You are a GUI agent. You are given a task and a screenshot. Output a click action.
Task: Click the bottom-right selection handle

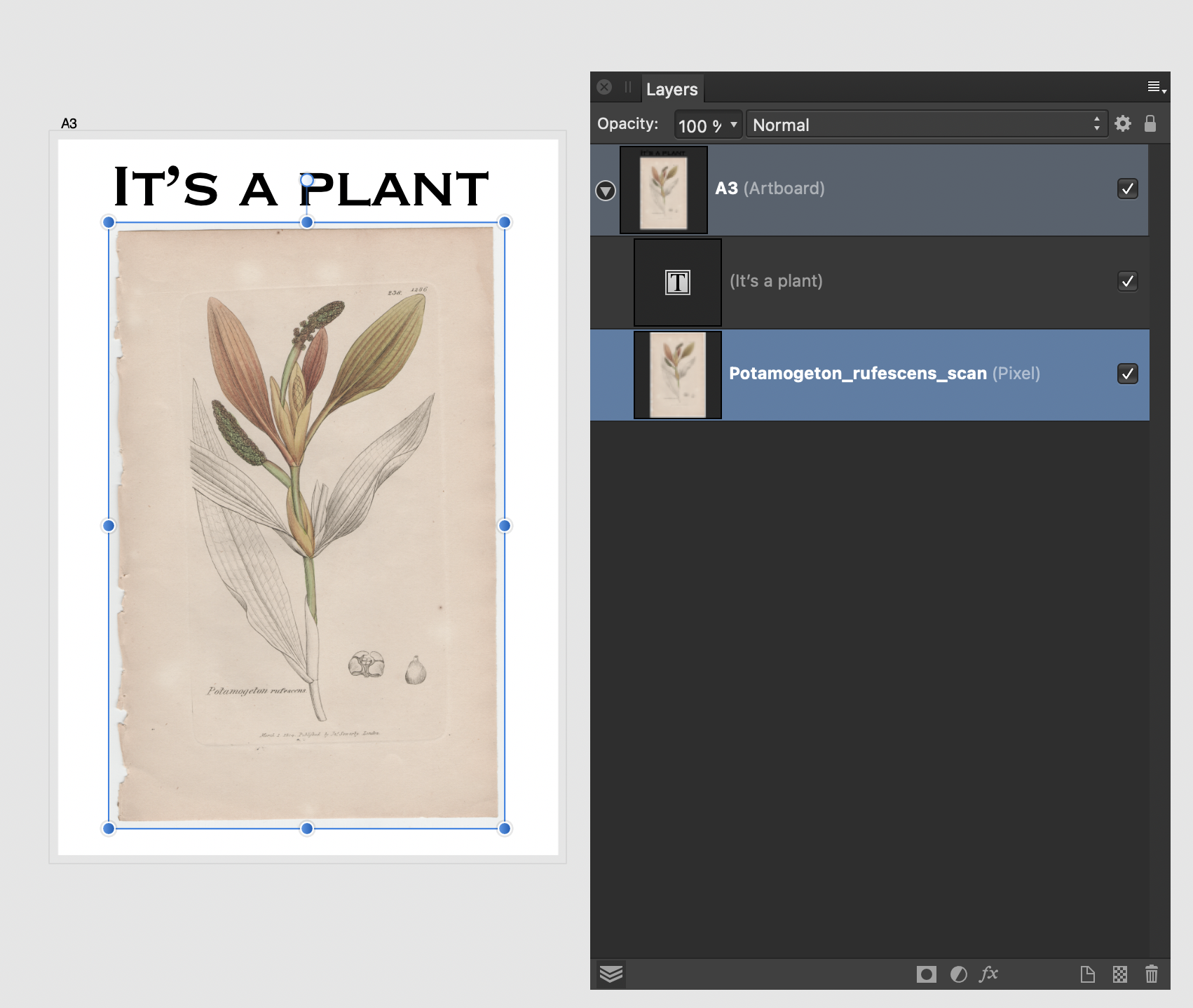tap(505, 829)
